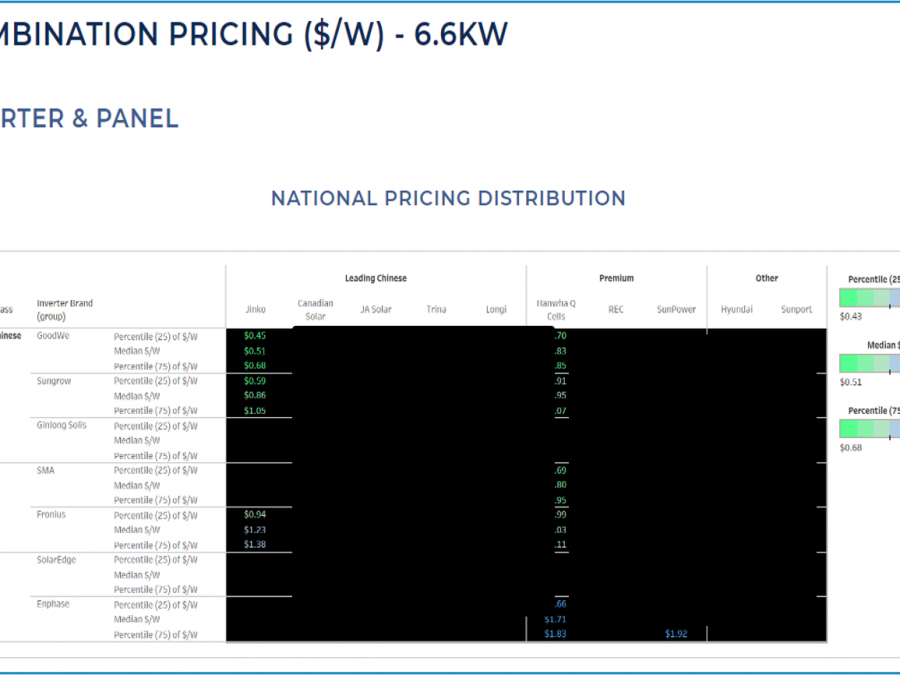The width and height of the screenshot is (900, 675).
Task: Click the $0.68 value under Percentile (75) legend
Action: [x=851, y=448]
